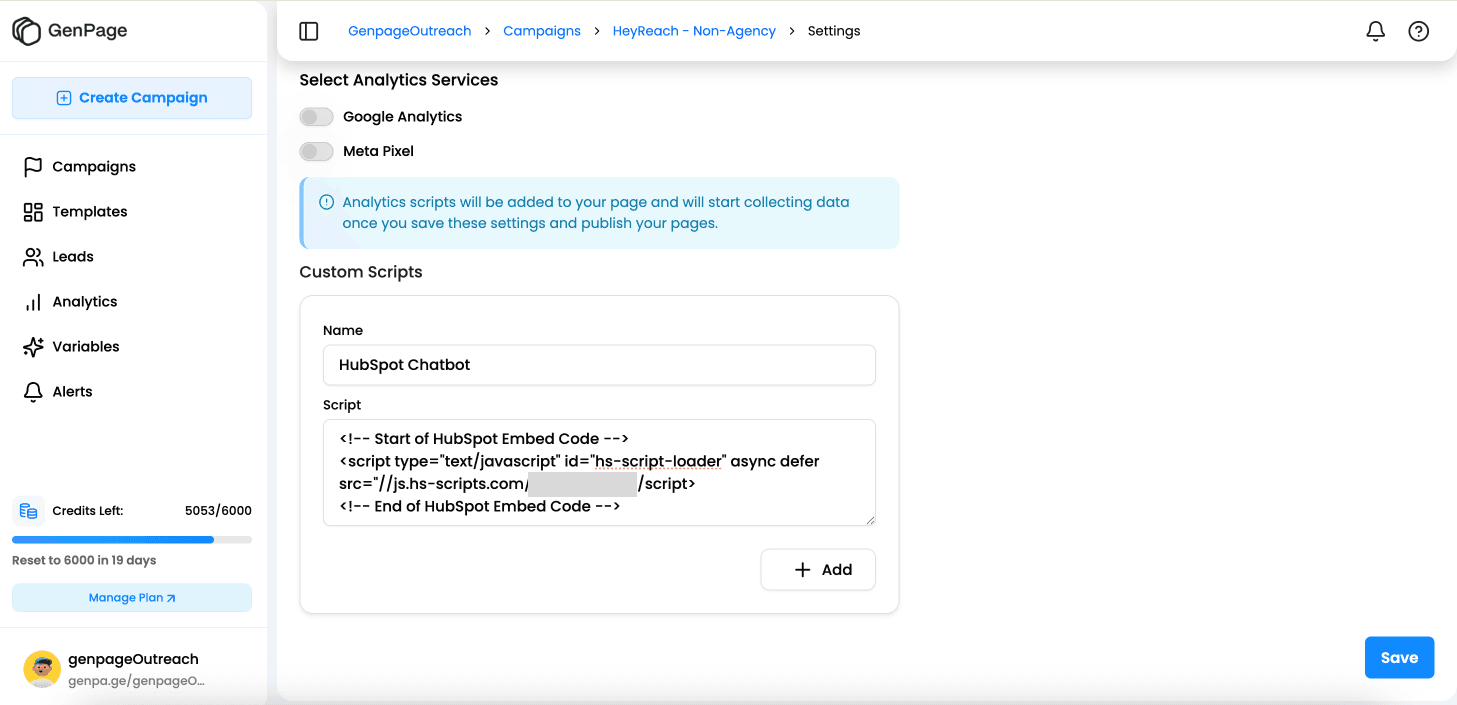Click the Alerts bell icon in sidebar

coord(33,392)
